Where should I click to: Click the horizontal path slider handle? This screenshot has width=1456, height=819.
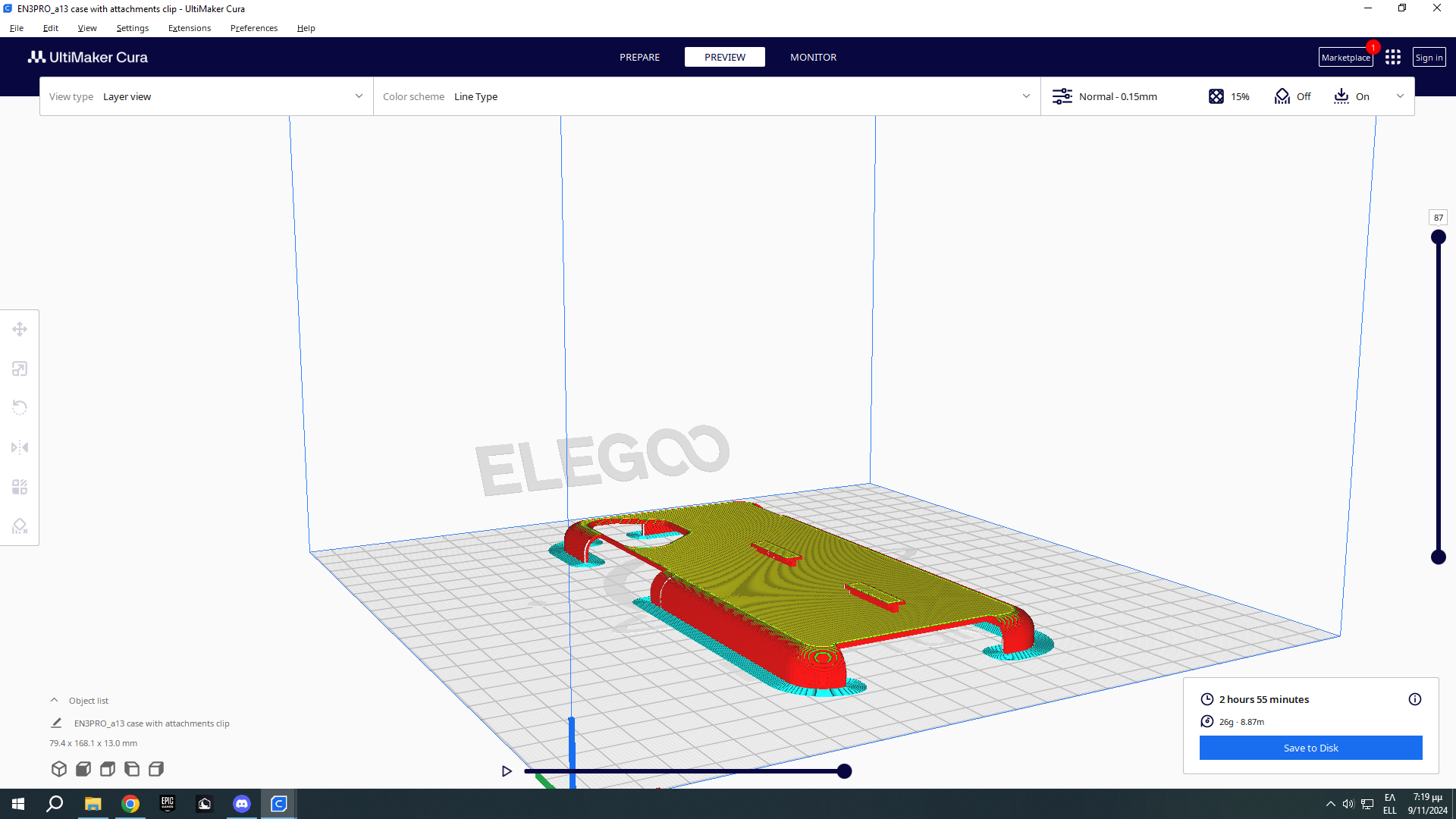tap(844, 771)
